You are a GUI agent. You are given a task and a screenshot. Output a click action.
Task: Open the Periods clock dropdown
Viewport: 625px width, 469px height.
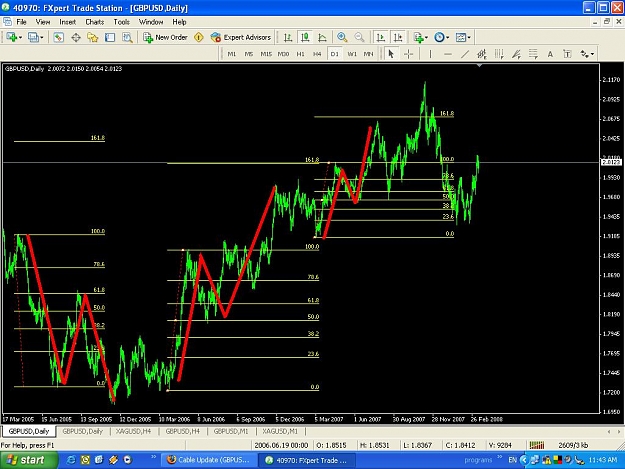pos(442,37)
